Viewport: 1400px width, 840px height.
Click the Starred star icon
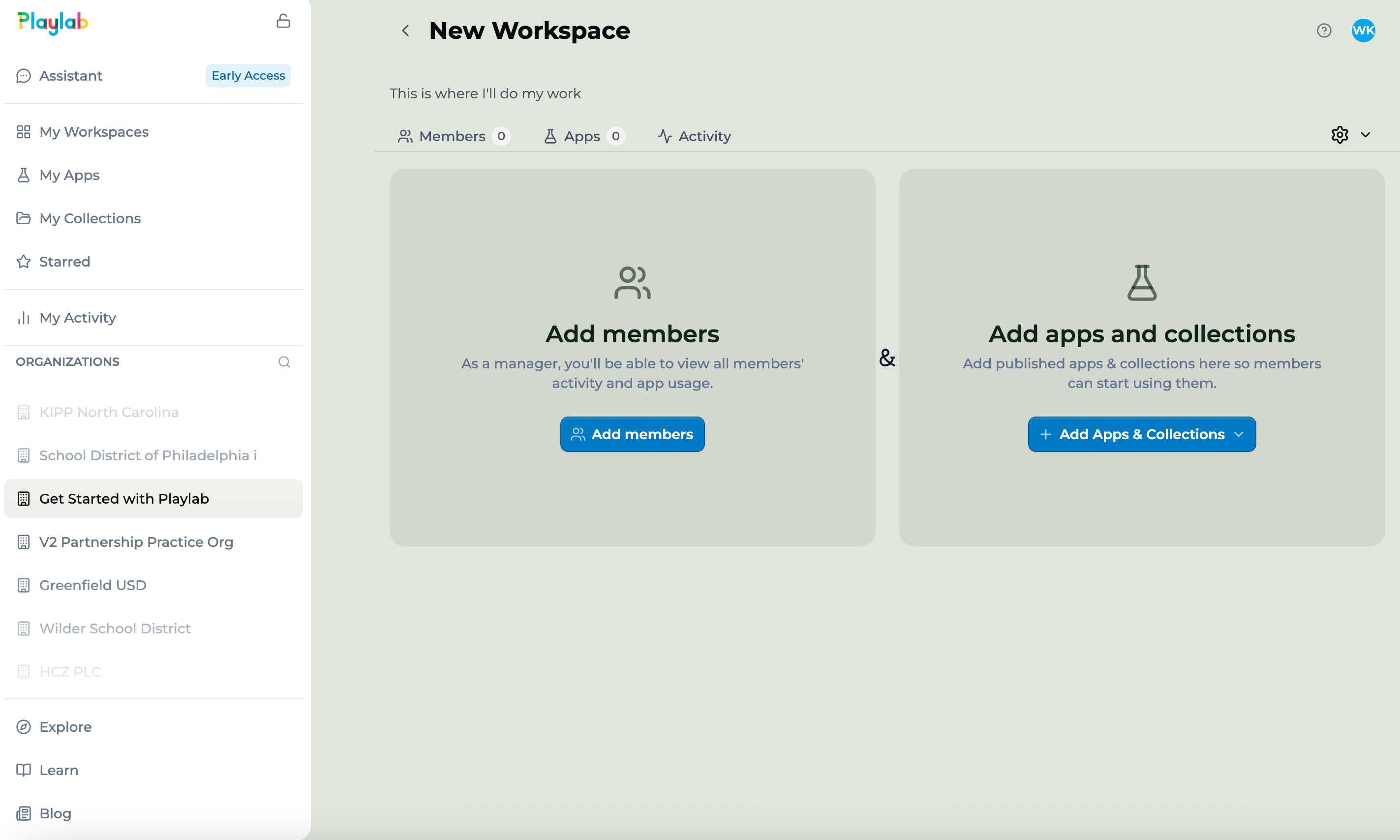23,262
